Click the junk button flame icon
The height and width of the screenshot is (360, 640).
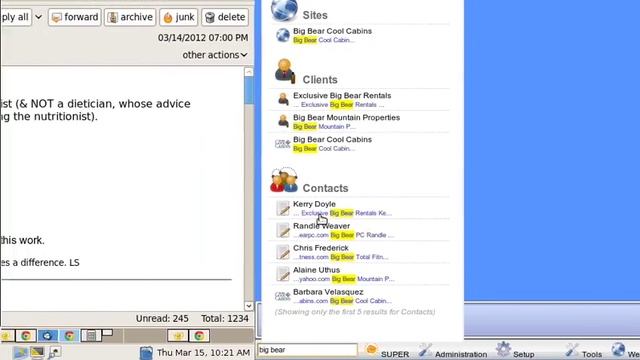click(x=168, y=18)
